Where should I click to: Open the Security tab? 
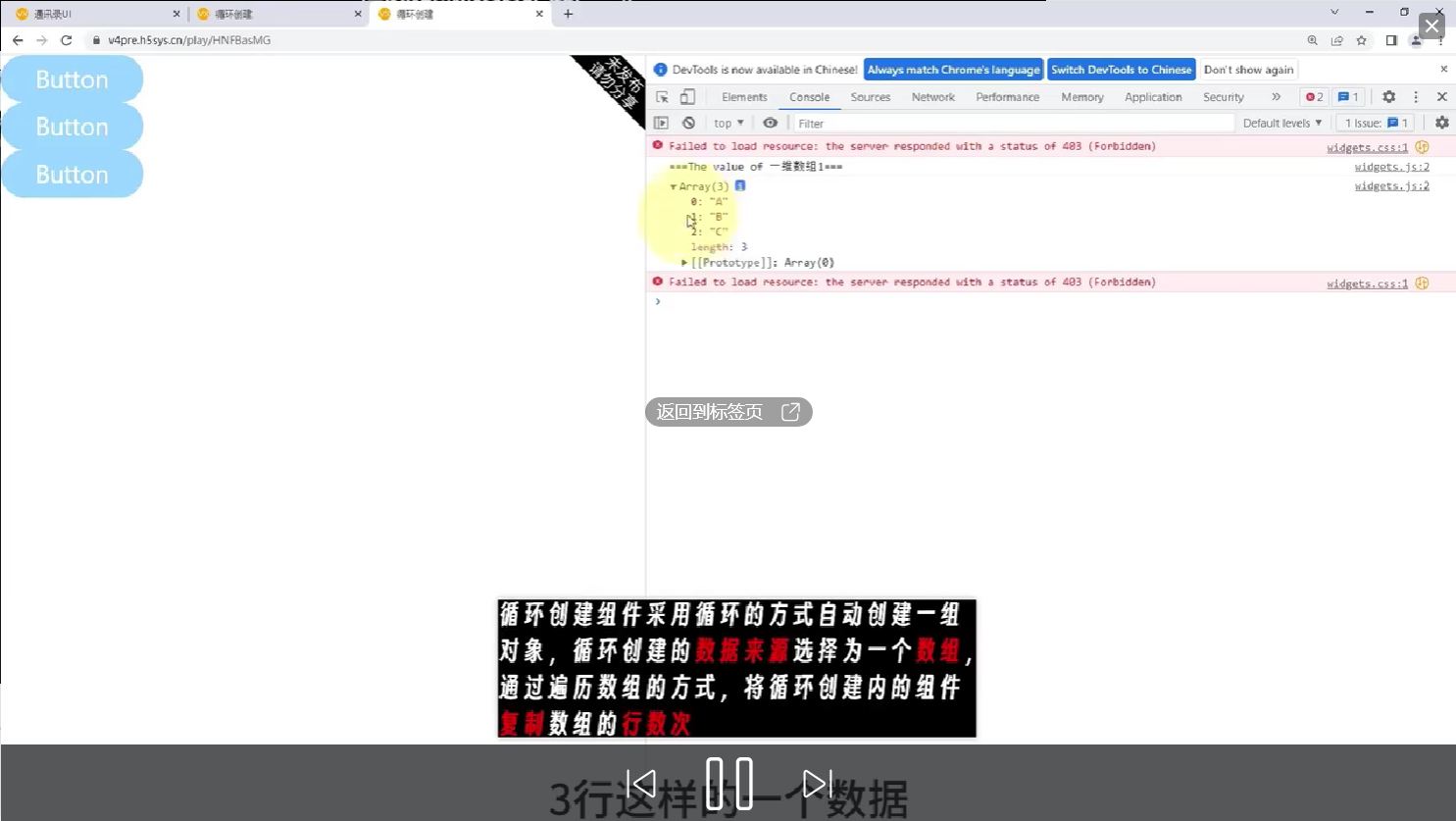click(x=1224, y=97)
